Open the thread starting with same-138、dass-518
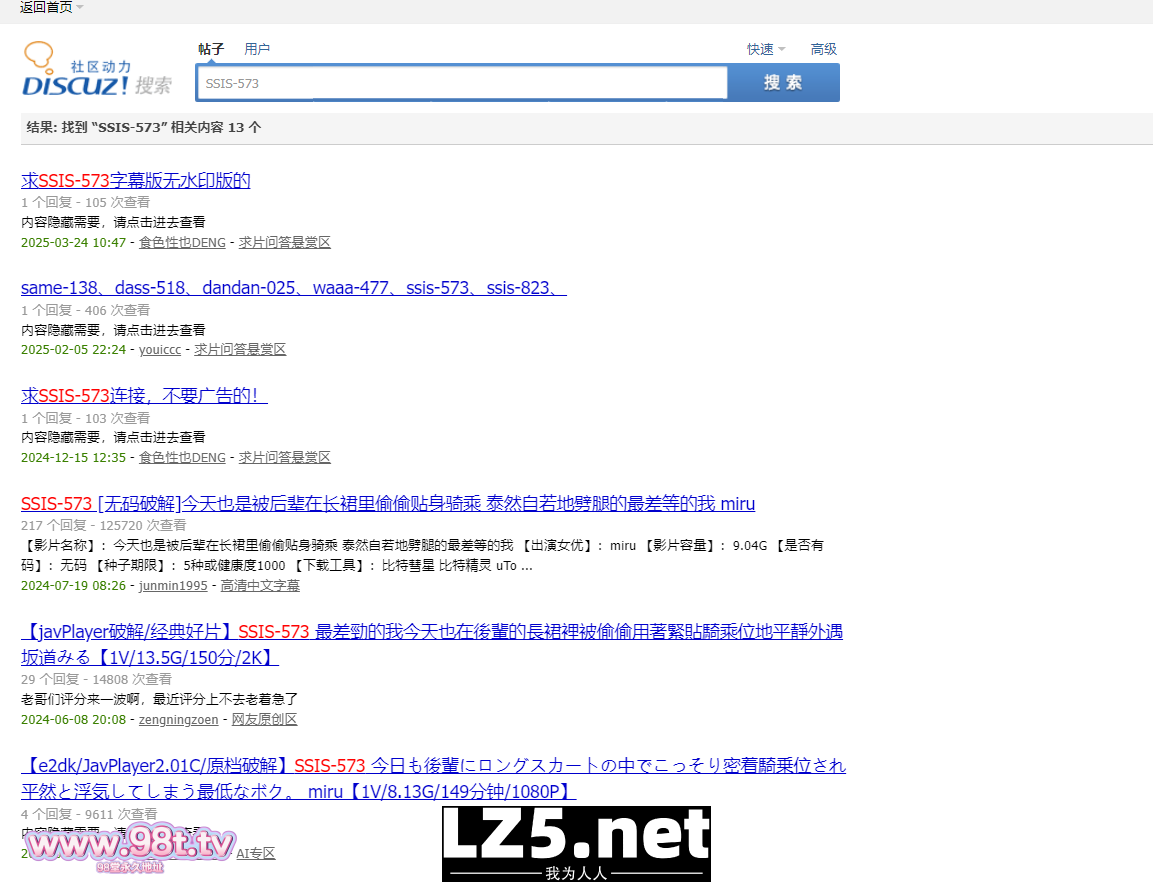The image size is (1153, 882). tap(293, 288)
